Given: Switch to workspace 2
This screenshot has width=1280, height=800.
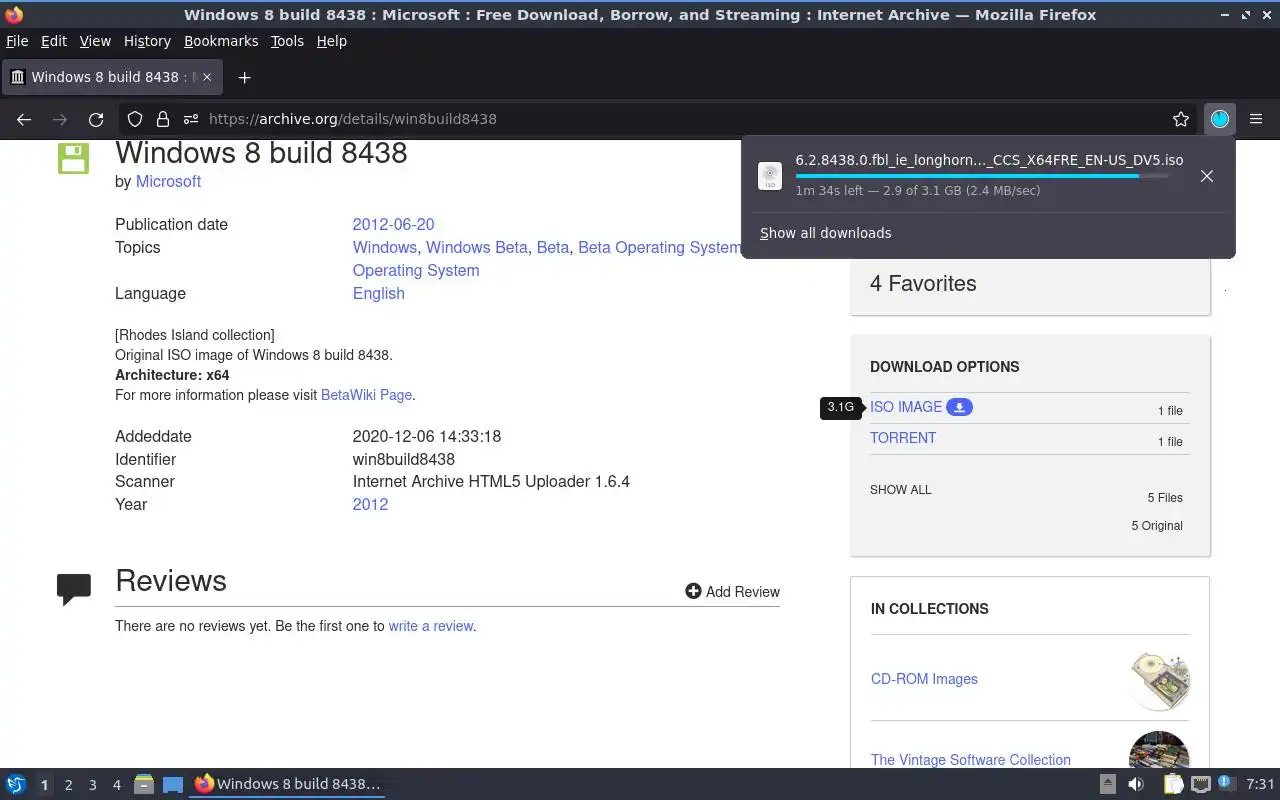Looking at the screenshot, I should [68, 785].
